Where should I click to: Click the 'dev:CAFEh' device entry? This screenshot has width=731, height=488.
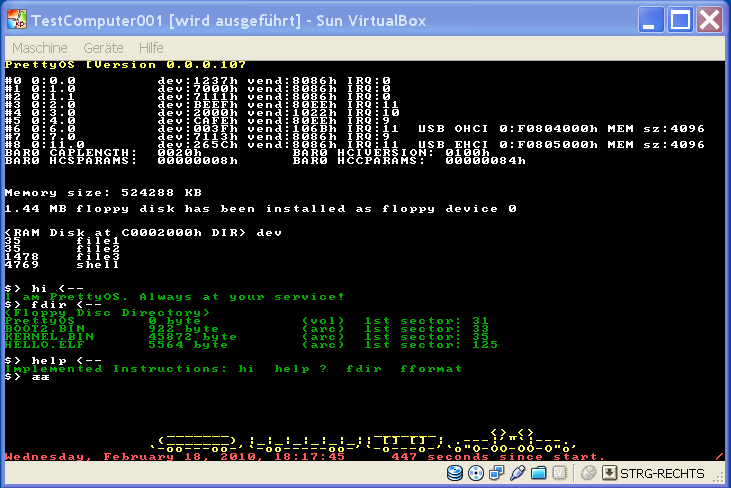click(x=198, y=120)
